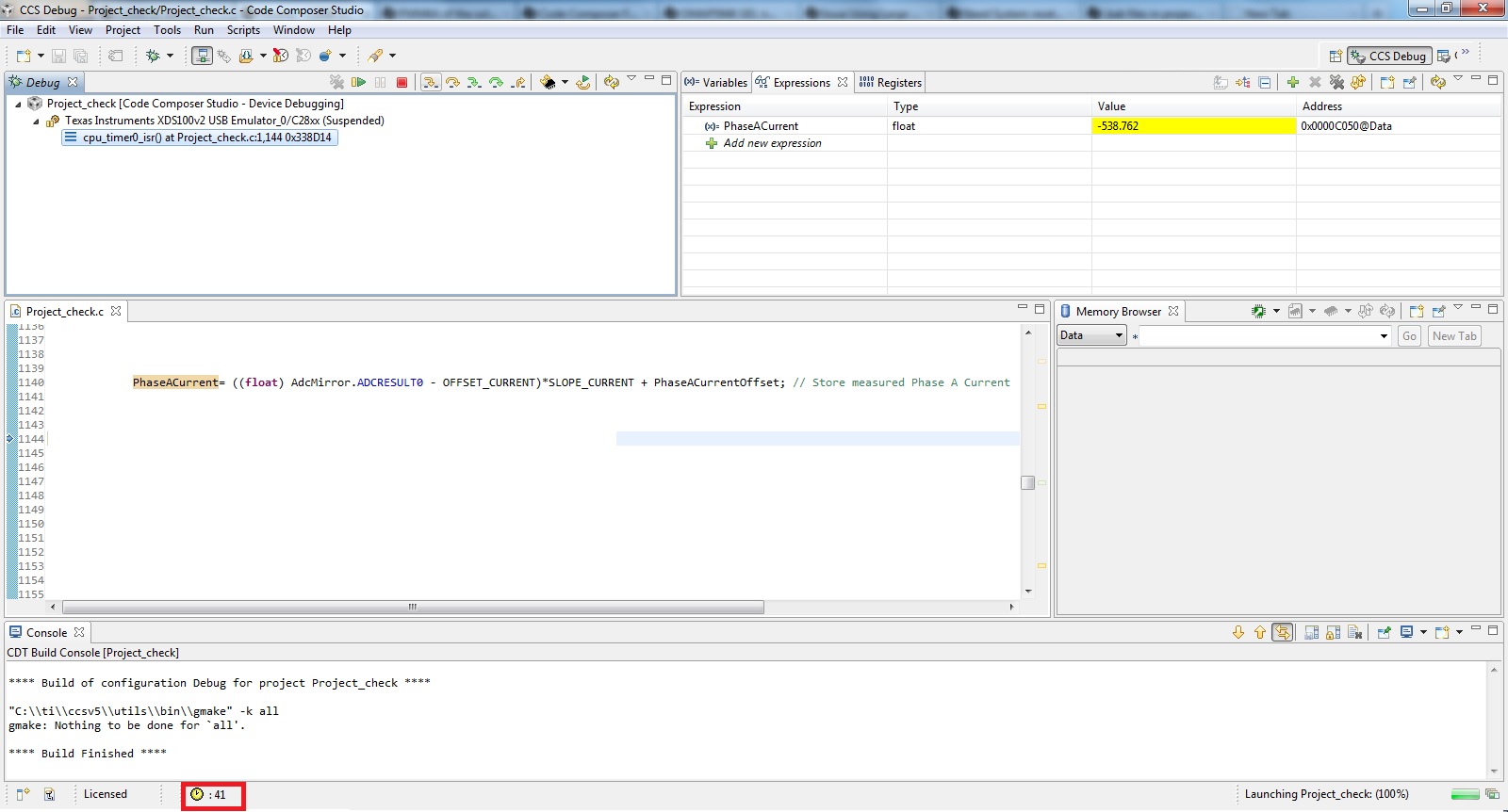Click the flashlight Search icon

click(x=375, y=57)
